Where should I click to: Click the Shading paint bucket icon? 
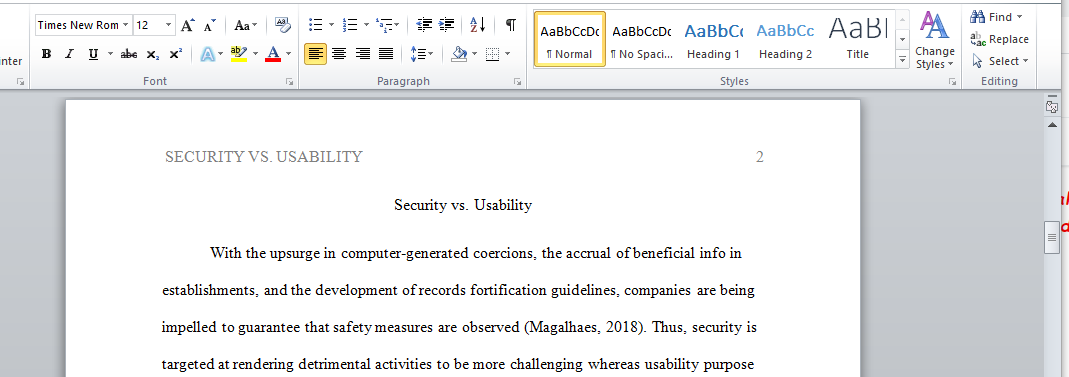click(460, 54)
